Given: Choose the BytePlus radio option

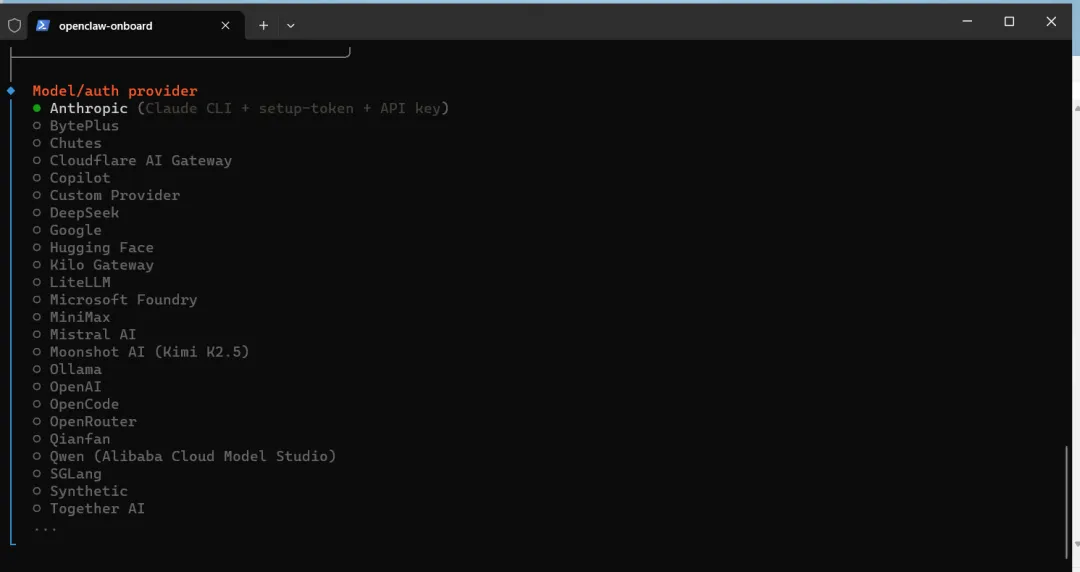Looking at the screenshot, I should click(x=76, y=125).
